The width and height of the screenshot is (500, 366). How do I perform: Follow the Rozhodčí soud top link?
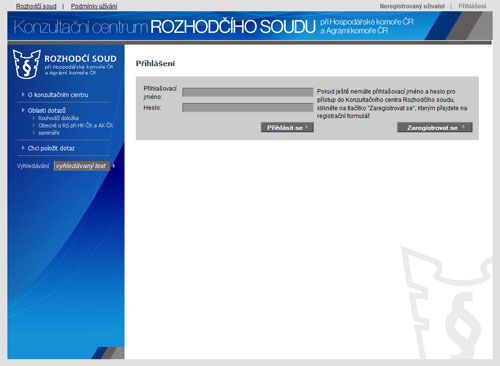point(36,6)
